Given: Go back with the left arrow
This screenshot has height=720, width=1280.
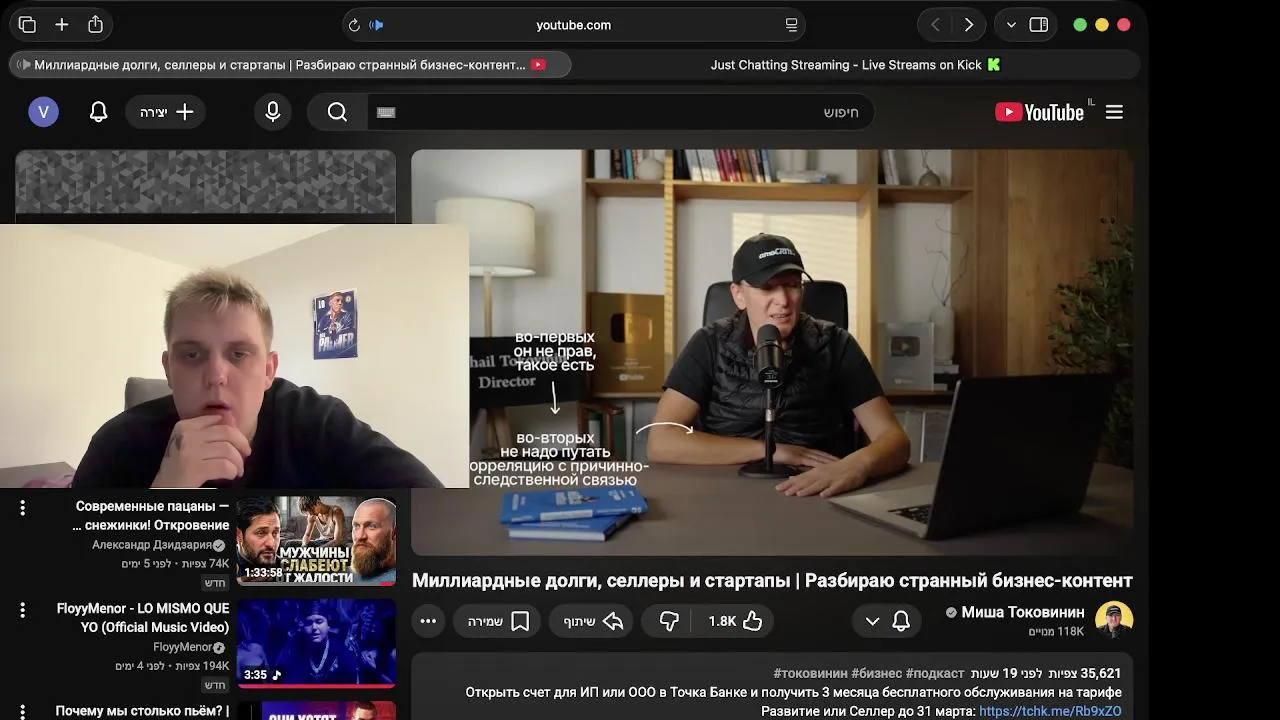Looking at the screenshot, I should click(x=935, y=25).
